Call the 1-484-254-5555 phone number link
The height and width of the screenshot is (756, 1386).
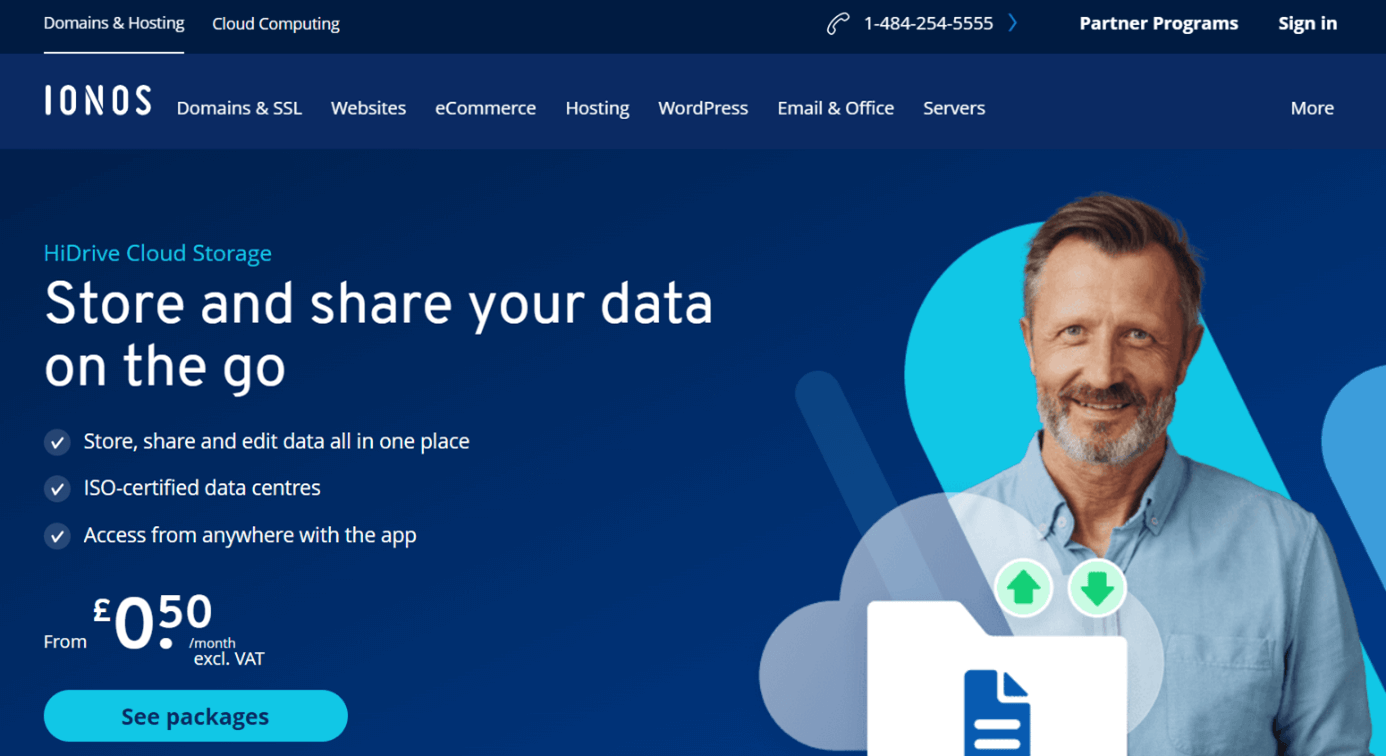coord(928,22)
